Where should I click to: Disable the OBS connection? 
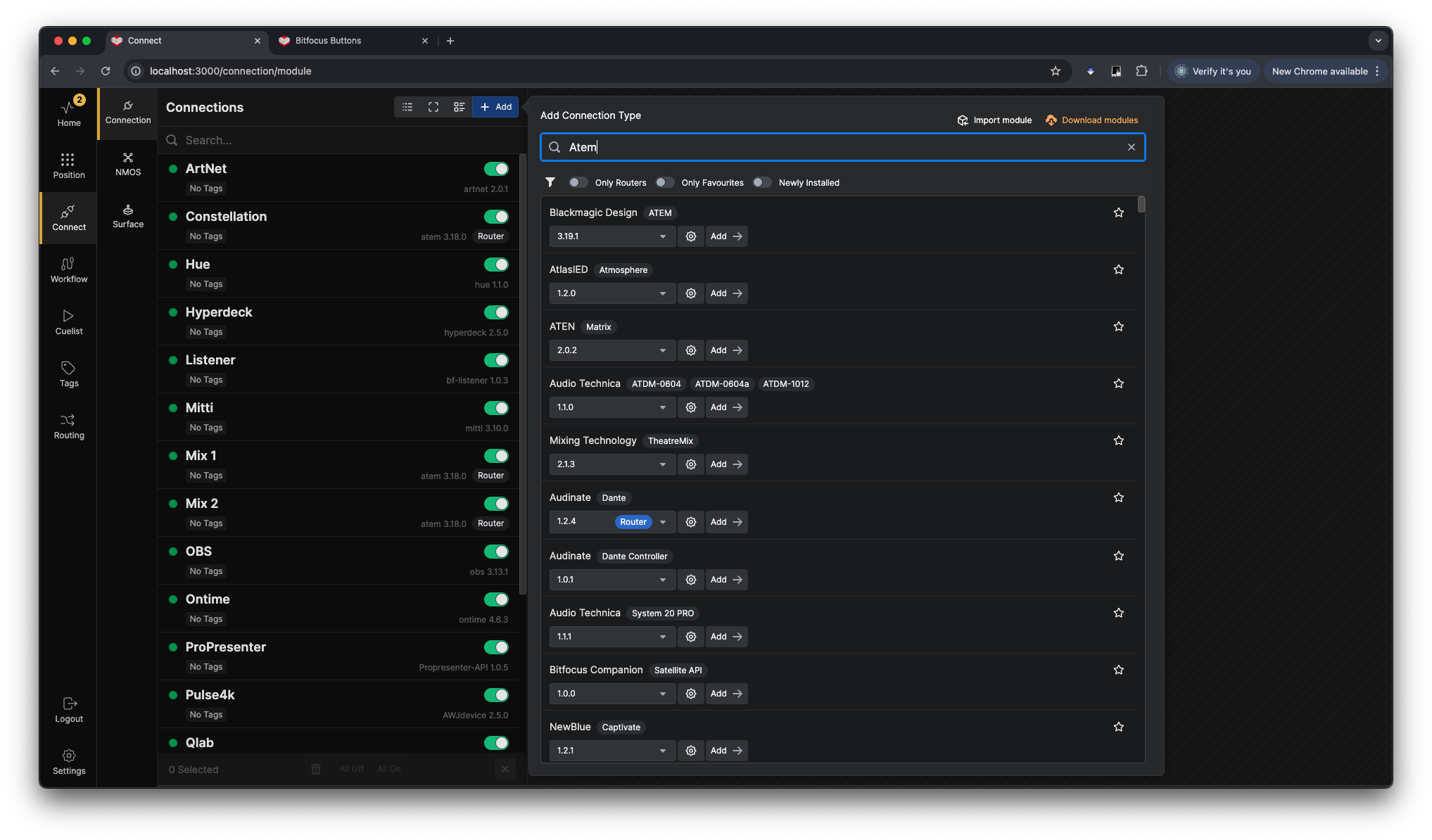pos(496,552)
